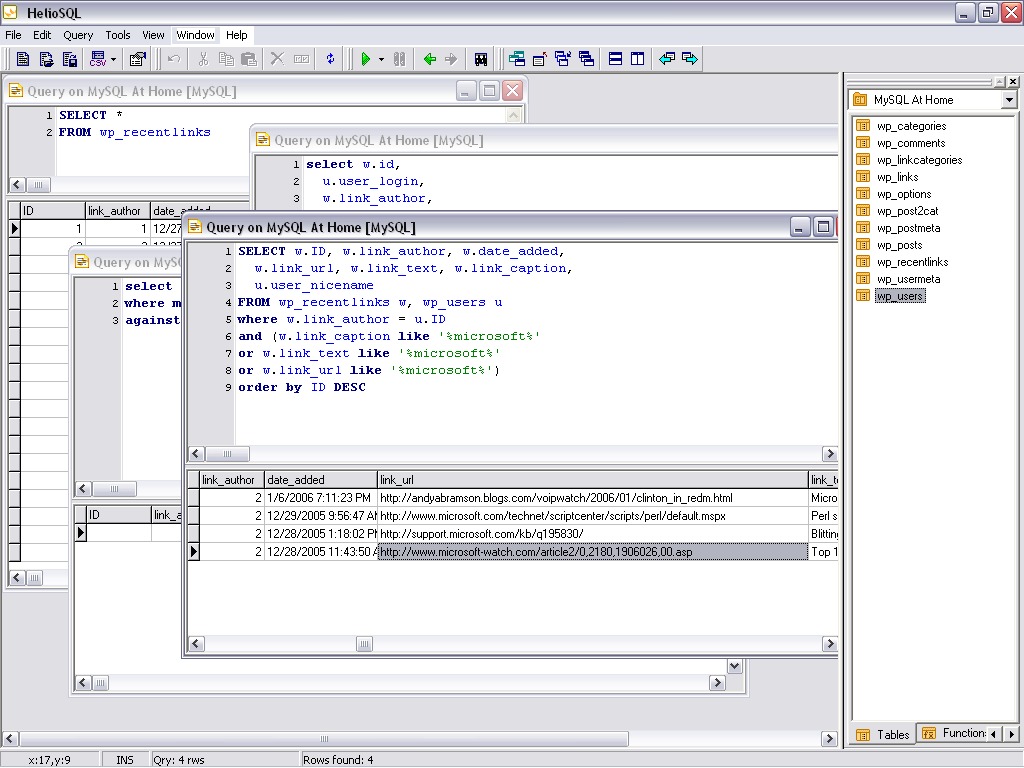Open the Query menu
This screenshot has height=768, width=1024.
pyautogui.click(x=78, y=35)
